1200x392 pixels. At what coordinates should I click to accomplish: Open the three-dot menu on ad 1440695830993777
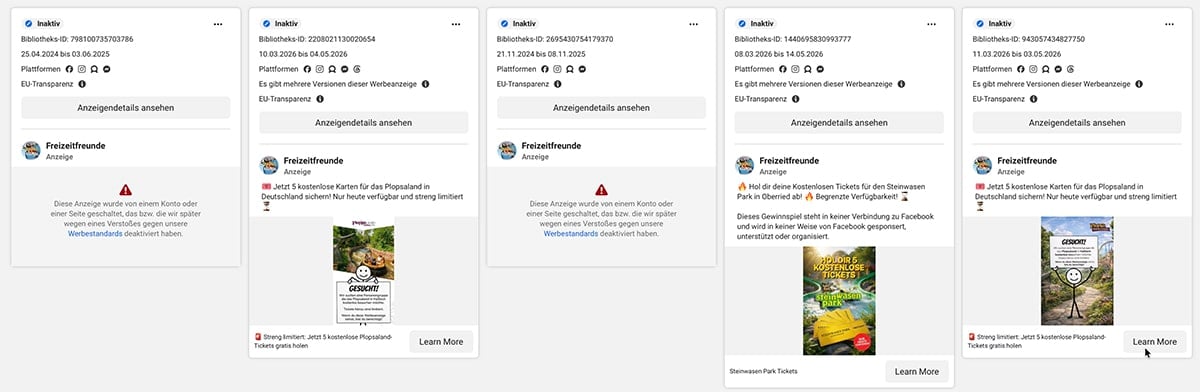point(931,23)
